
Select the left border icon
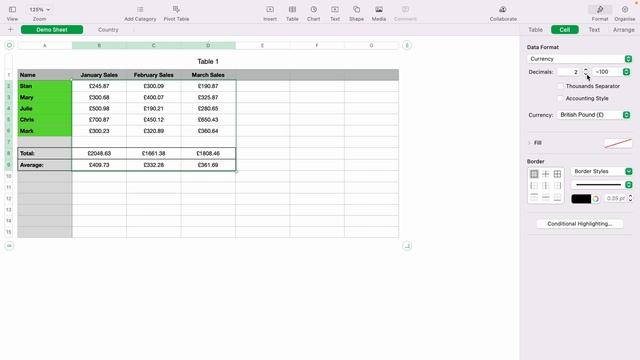point(534,186)
